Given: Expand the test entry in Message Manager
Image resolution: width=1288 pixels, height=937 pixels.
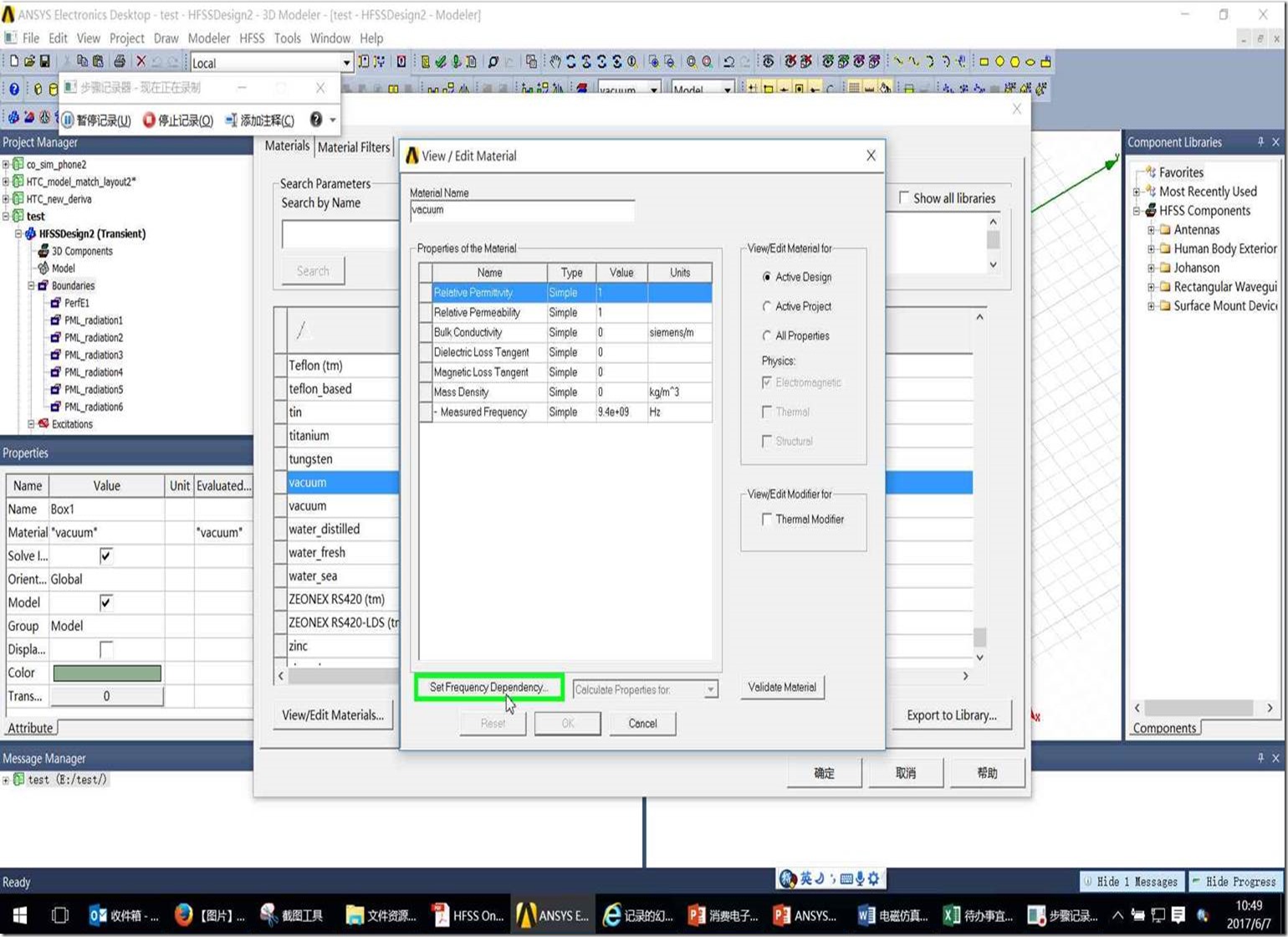Looking at the screenshot, I should [6, 780].
